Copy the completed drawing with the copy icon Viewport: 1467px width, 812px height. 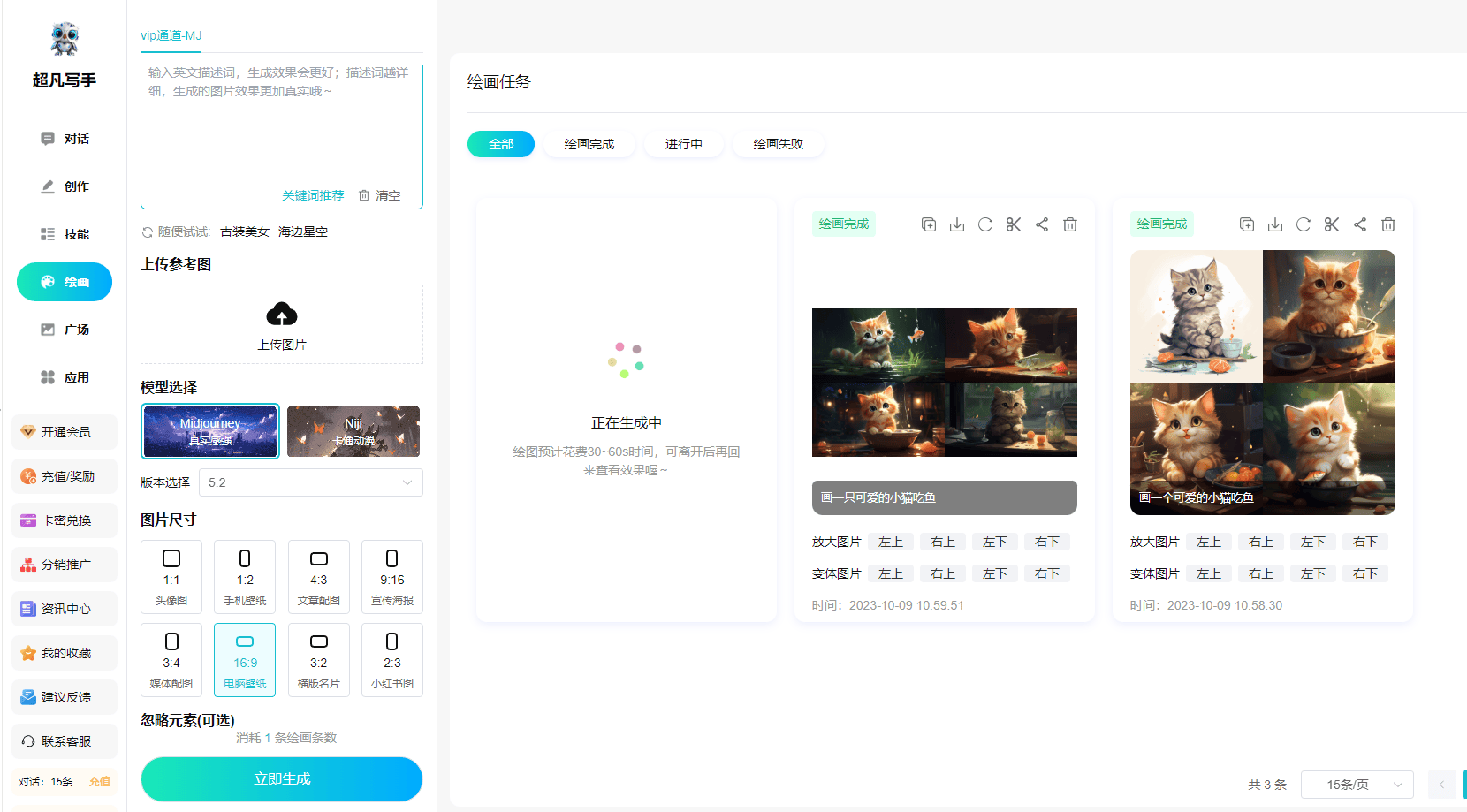929,224
